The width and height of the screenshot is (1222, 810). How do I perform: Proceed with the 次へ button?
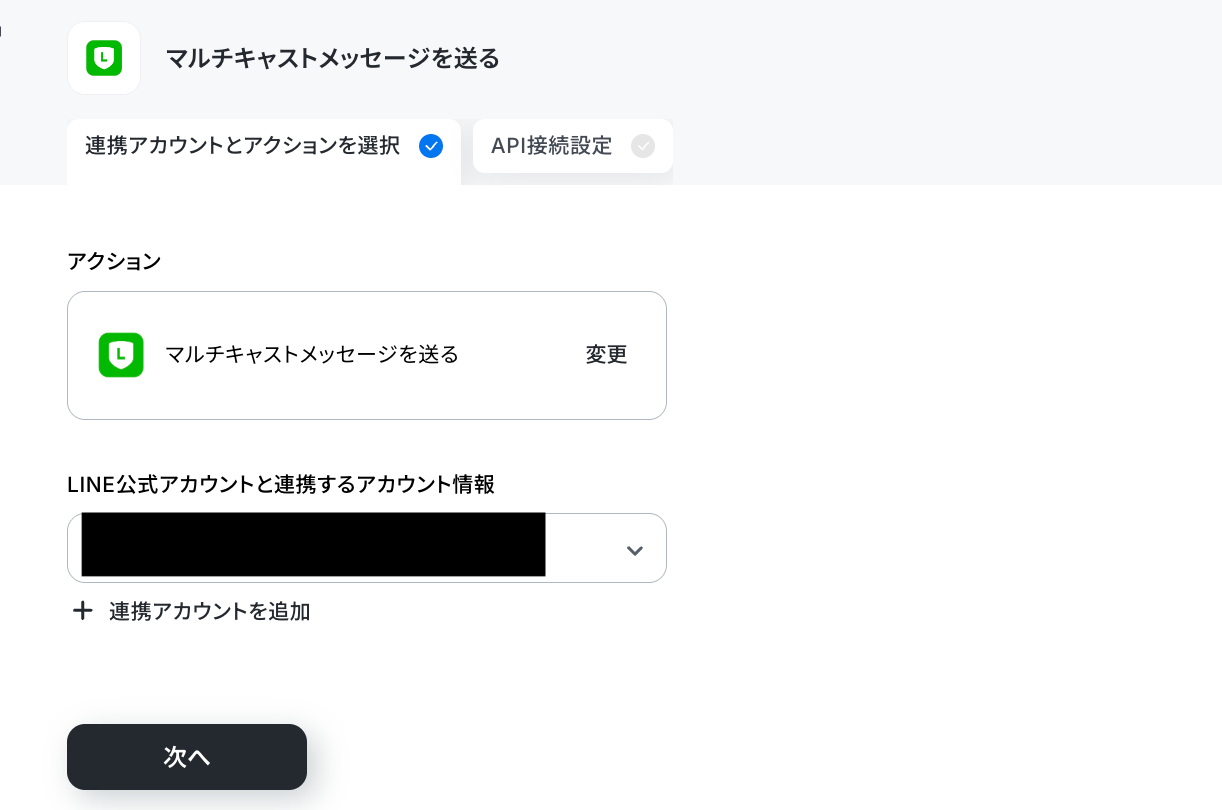click(187, 757)
